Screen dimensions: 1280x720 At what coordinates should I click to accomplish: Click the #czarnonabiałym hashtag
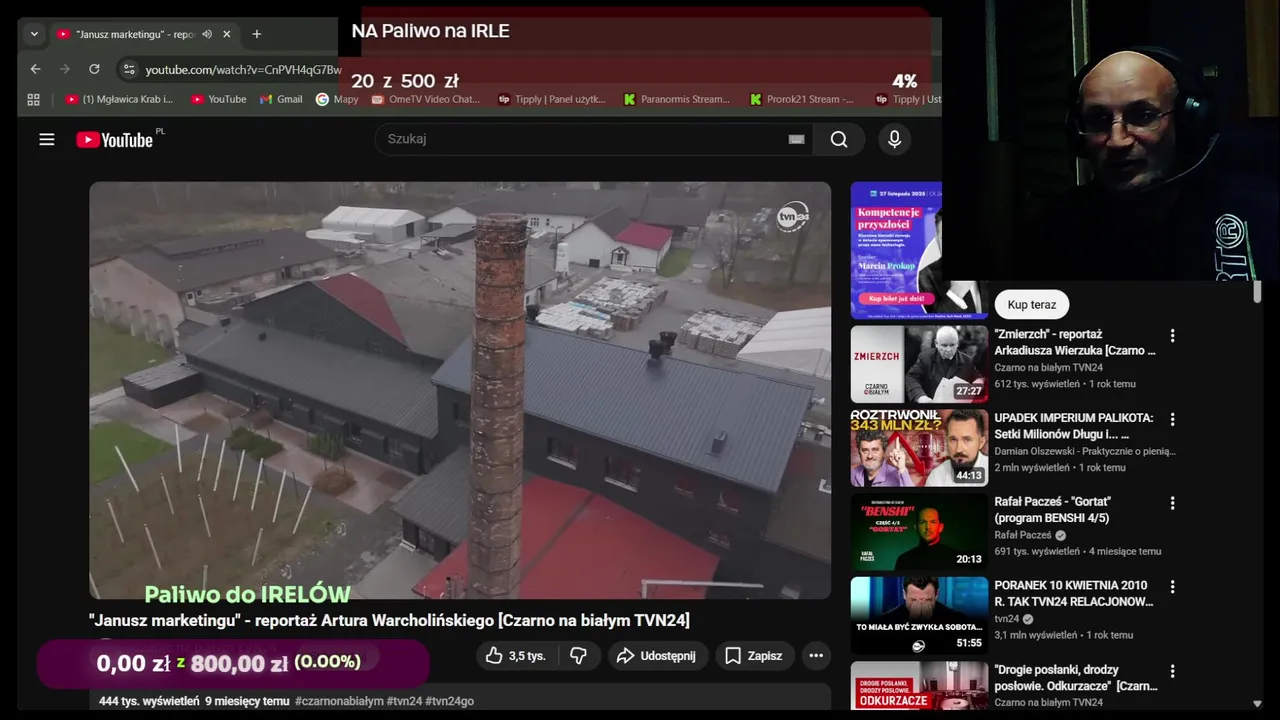[x=339, y=701]
